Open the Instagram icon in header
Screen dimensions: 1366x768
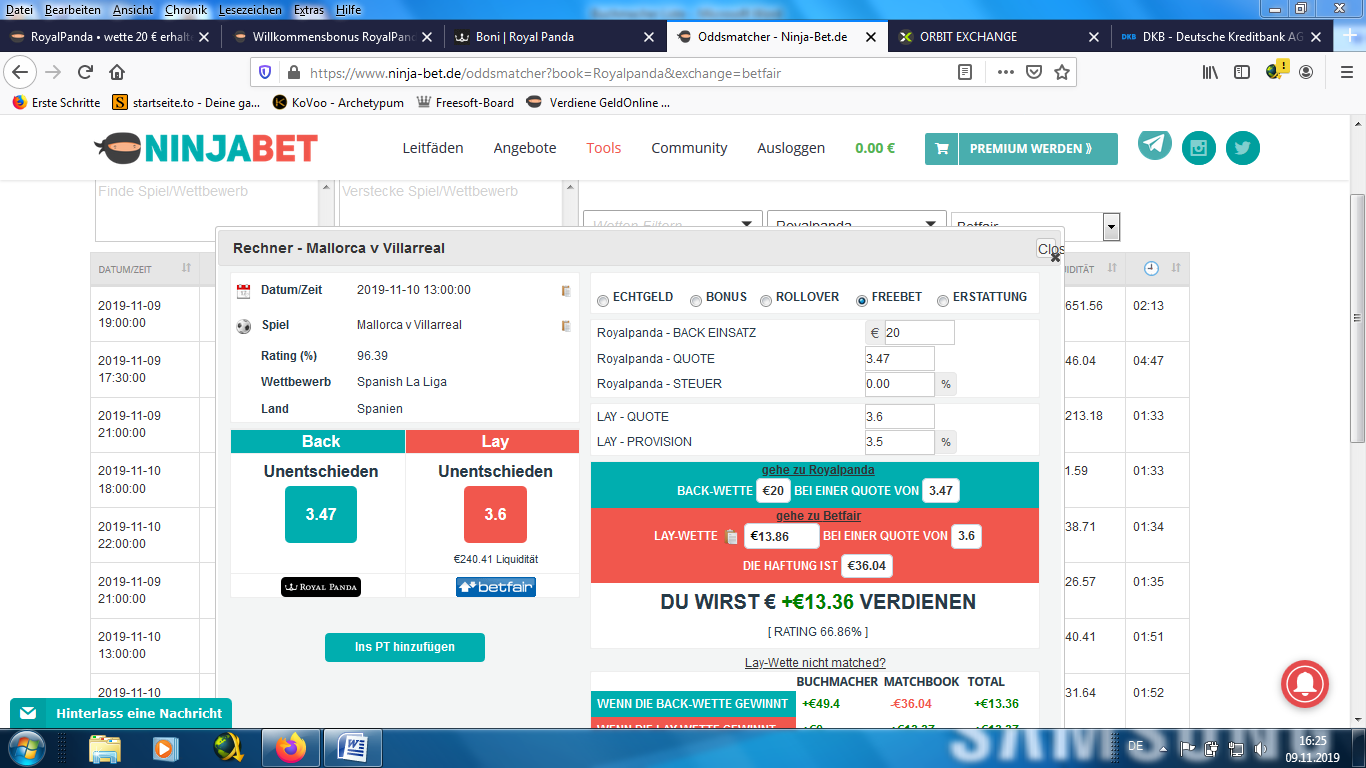pyautogui.click(x=1199, y=148)
